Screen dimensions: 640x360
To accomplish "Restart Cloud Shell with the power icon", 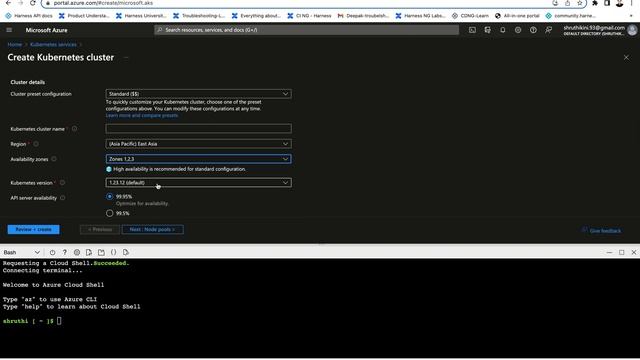I will pos(52,252).
